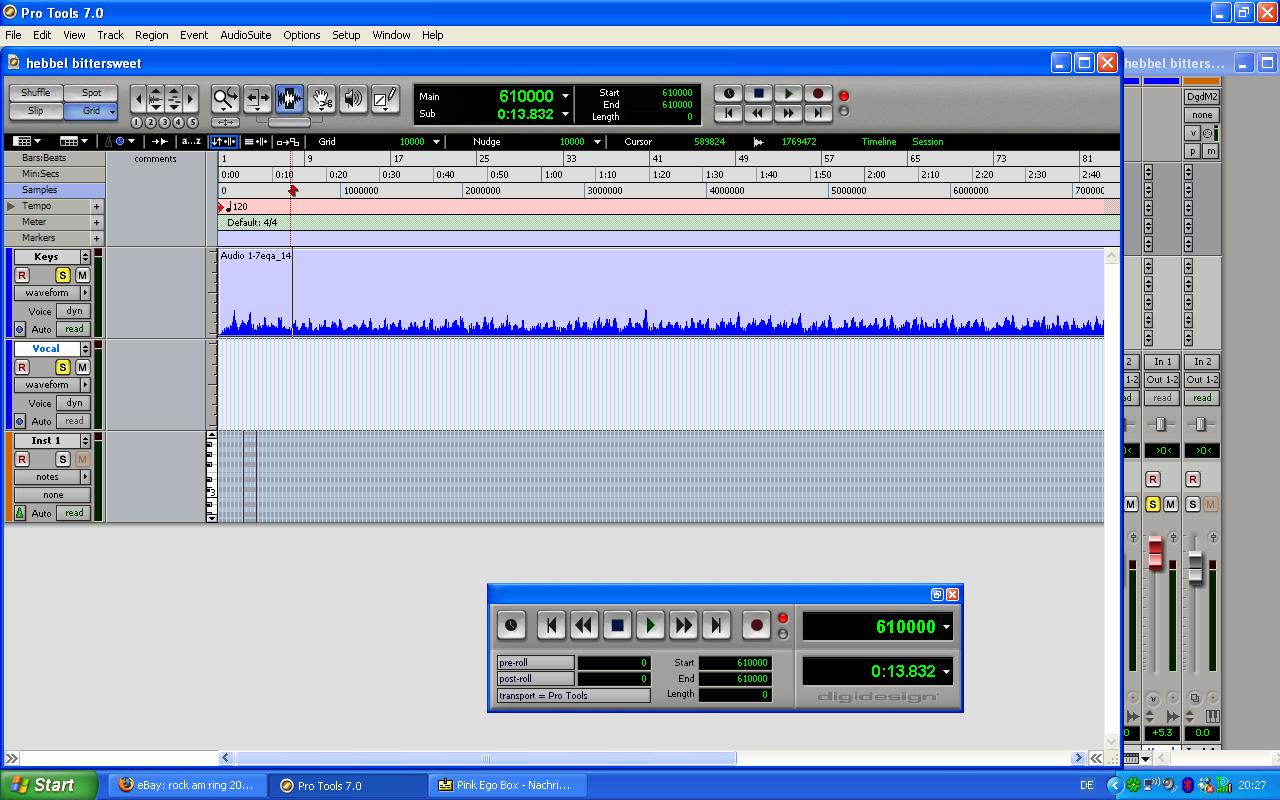Toggle solo on Inst 1 track
1280x800 pixels.
[62, 459]
